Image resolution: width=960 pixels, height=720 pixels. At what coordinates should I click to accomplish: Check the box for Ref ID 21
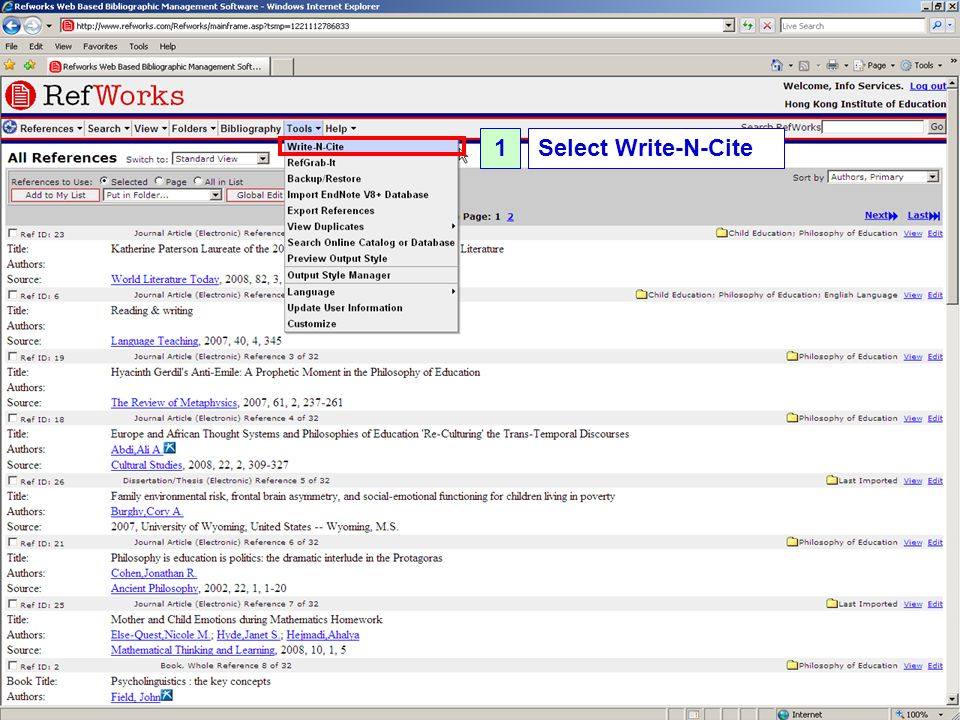coord(12,542)
